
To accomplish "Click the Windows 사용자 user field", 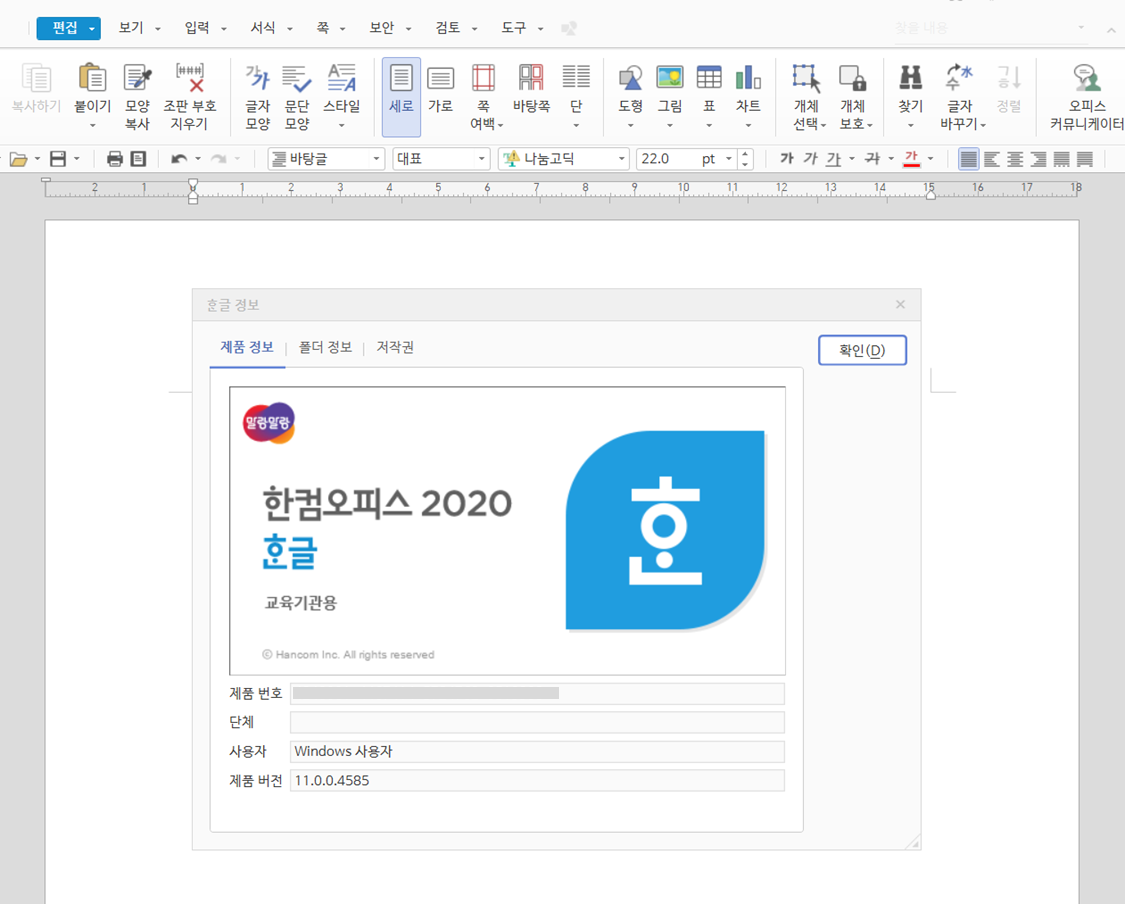I will [x=537, y=751].
